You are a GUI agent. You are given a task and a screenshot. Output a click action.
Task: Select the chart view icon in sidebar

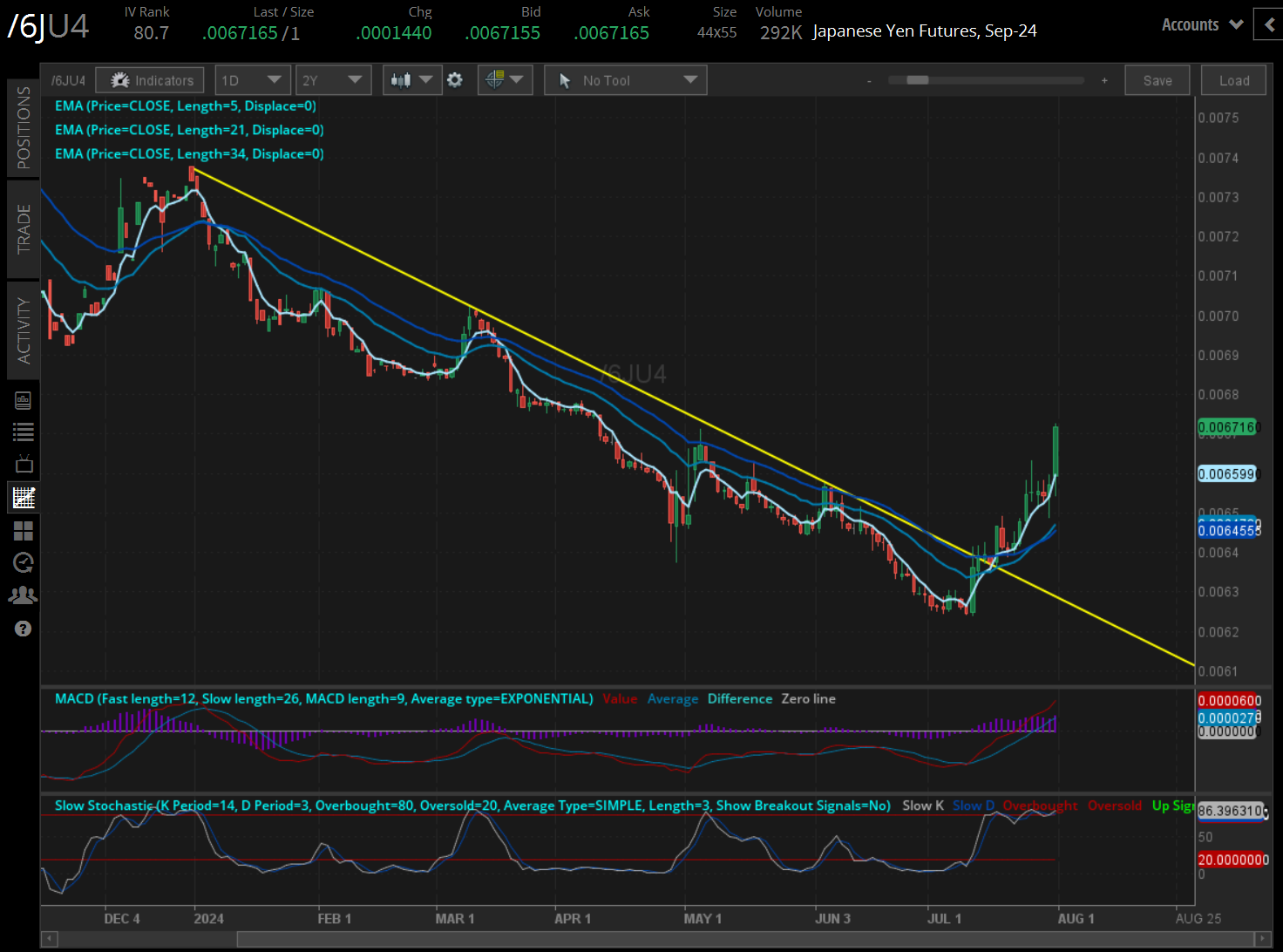[24, 498]
